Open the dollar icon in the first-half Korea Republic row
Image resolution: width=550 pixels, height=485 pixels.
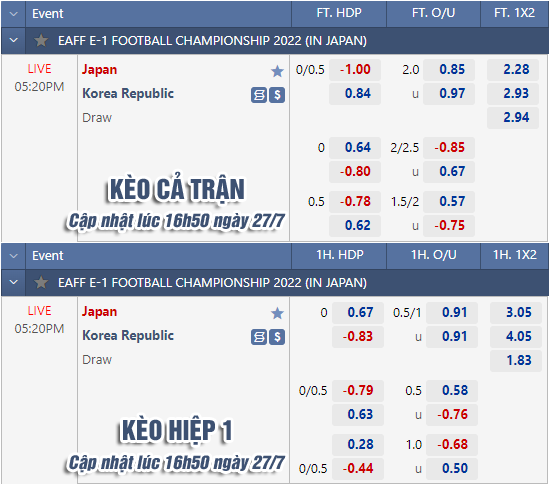[277, 337]
